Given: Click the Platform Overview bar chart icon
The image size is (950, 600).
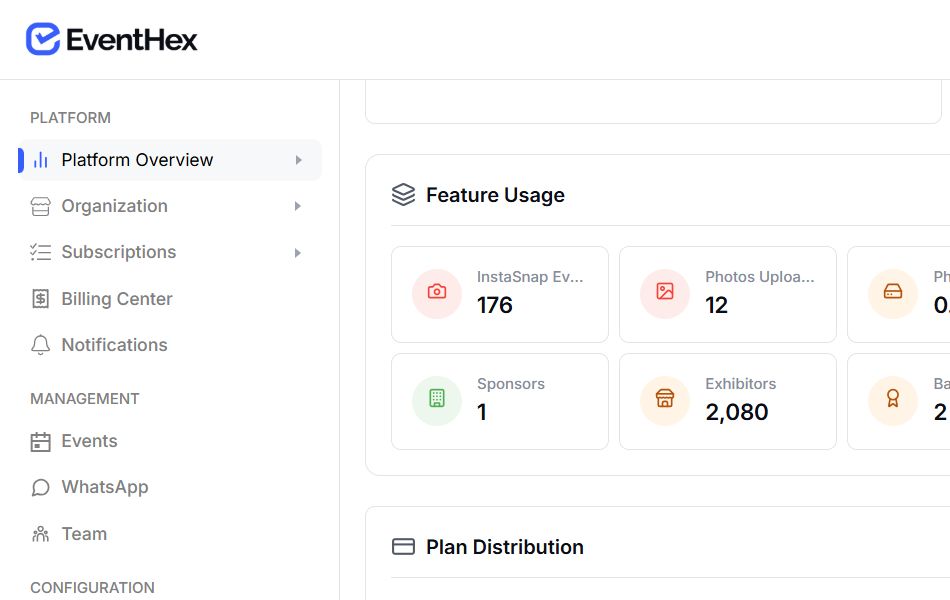Looking at the screenshot, I should pos(41,160).
